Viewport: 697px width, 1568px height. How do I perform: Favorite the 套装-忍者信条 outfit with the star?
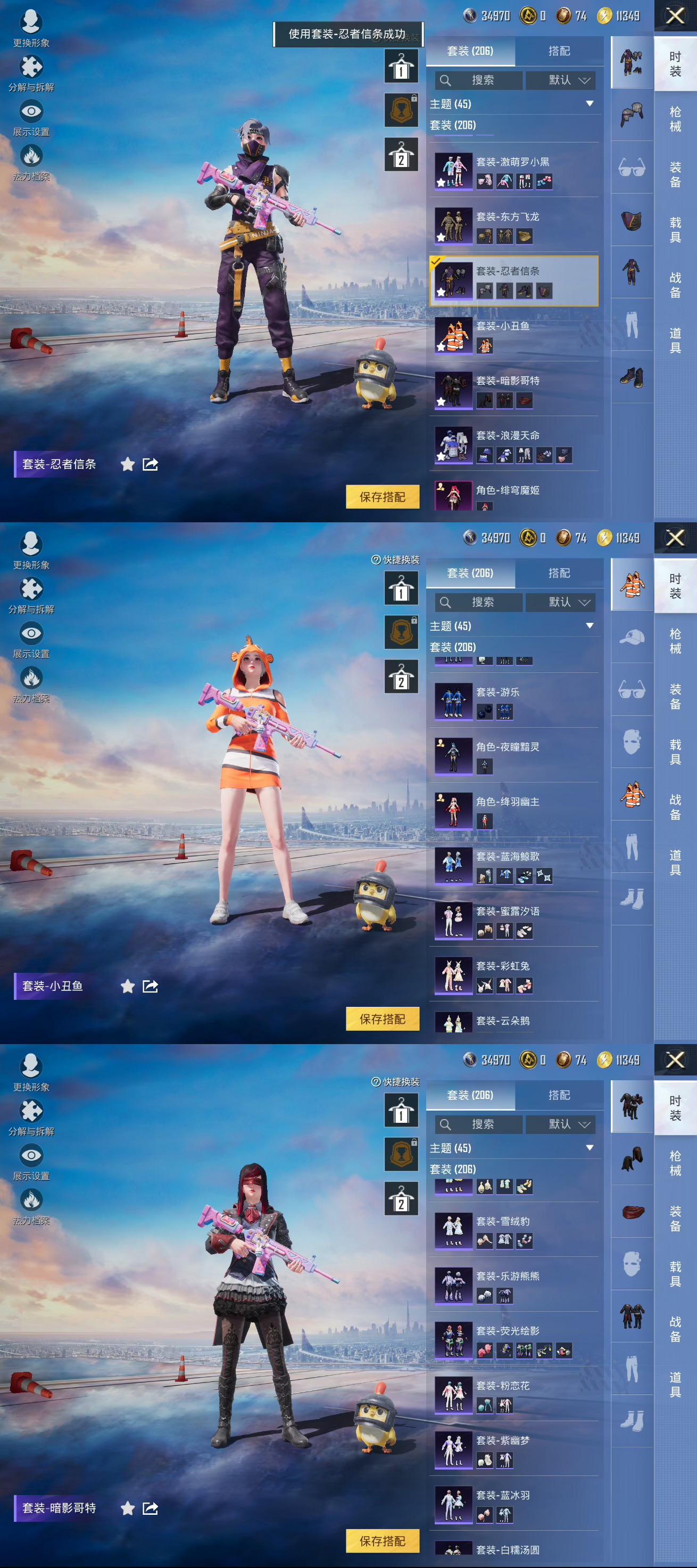click(x=128, y=464)
